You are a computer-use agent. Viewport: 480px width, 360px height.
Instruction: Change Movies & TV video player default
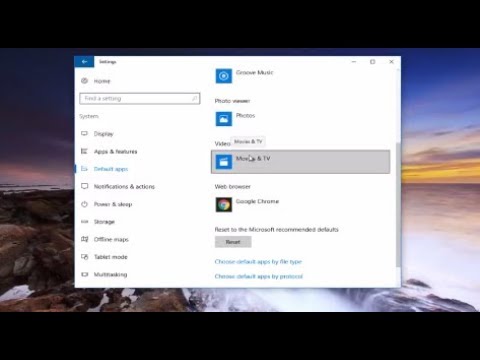click(x=300, y=162)
